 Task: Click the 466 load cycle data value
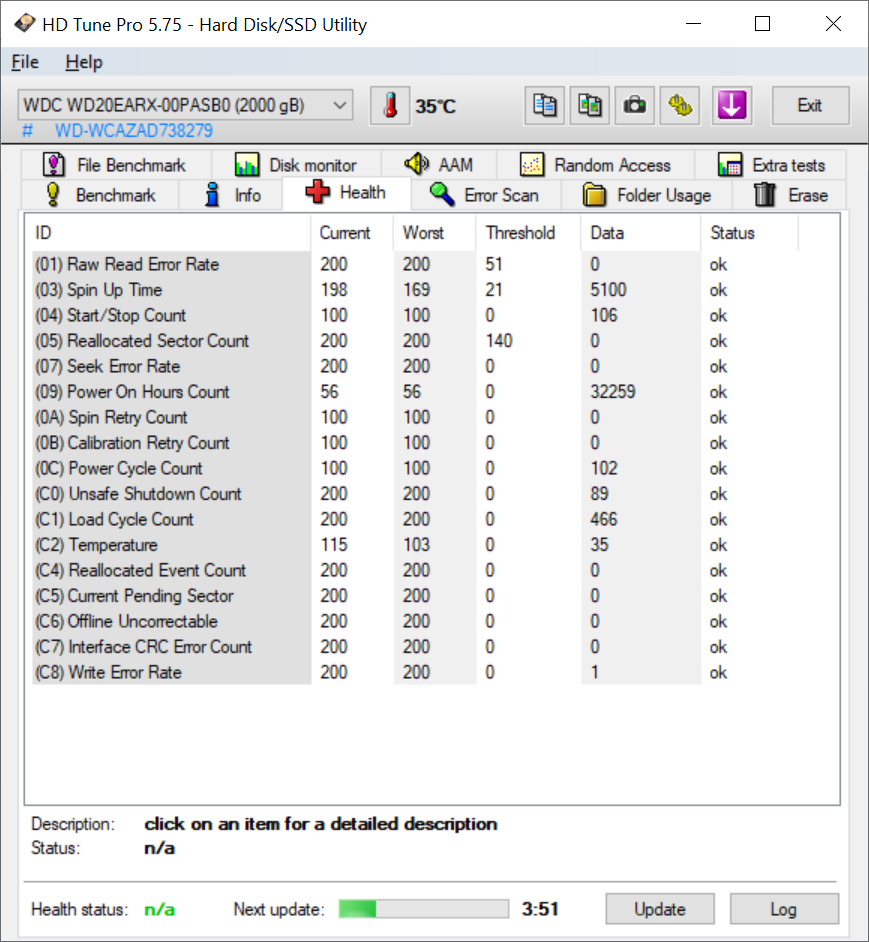603,520
